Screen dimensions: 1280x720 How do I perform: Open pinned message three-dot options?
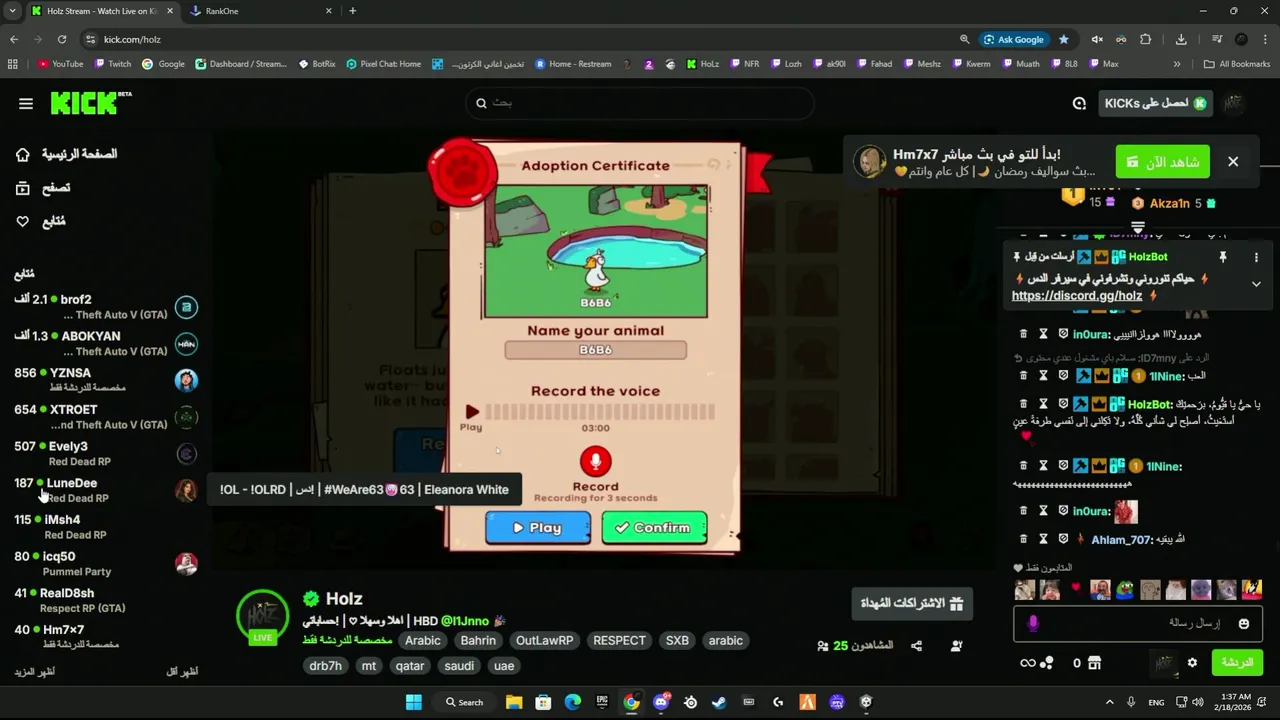click(x=1256, y=257)
